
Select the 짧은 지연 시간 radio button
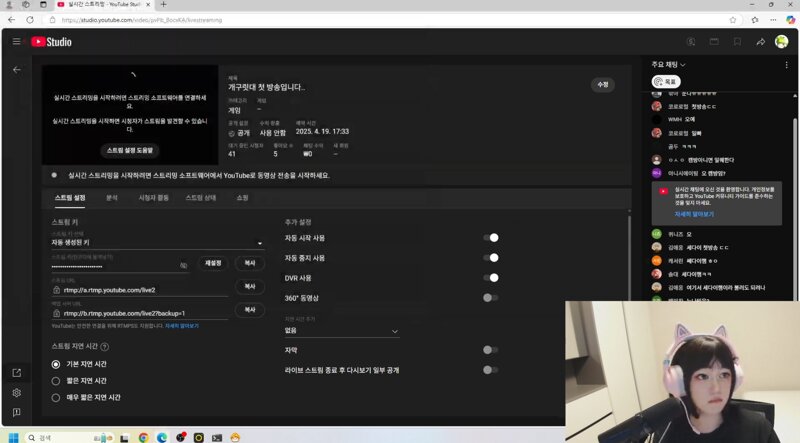56,381
